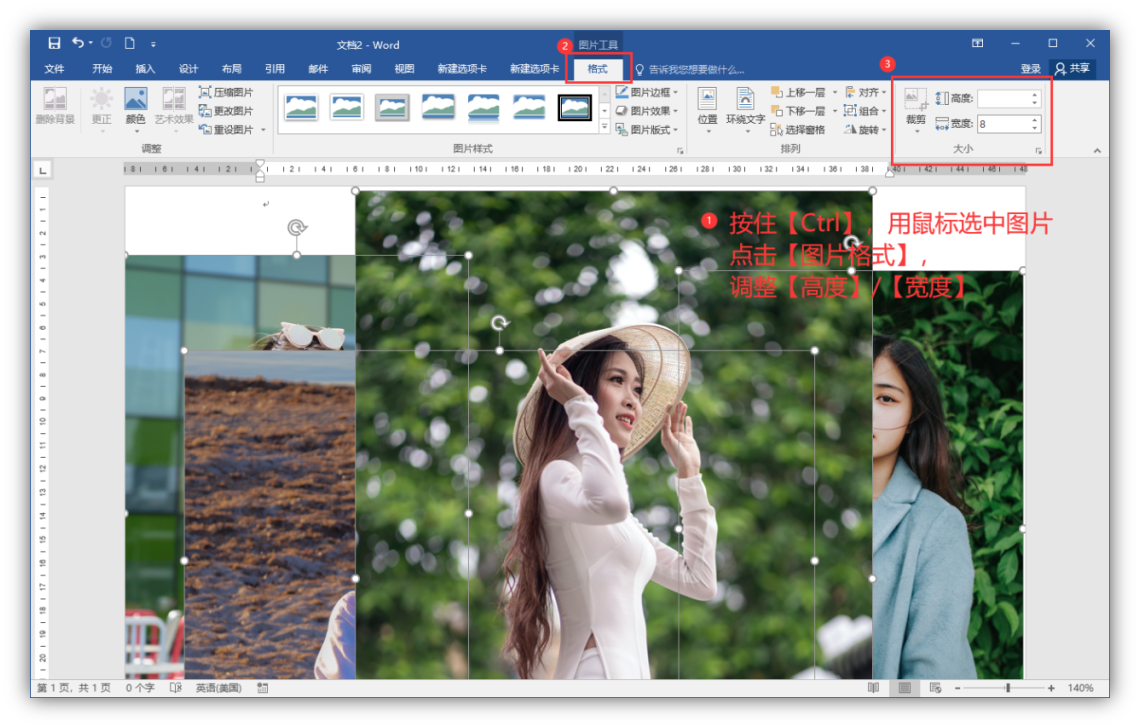
Task: Select the black double-frame picture style
Action: [x=574, y=107]
